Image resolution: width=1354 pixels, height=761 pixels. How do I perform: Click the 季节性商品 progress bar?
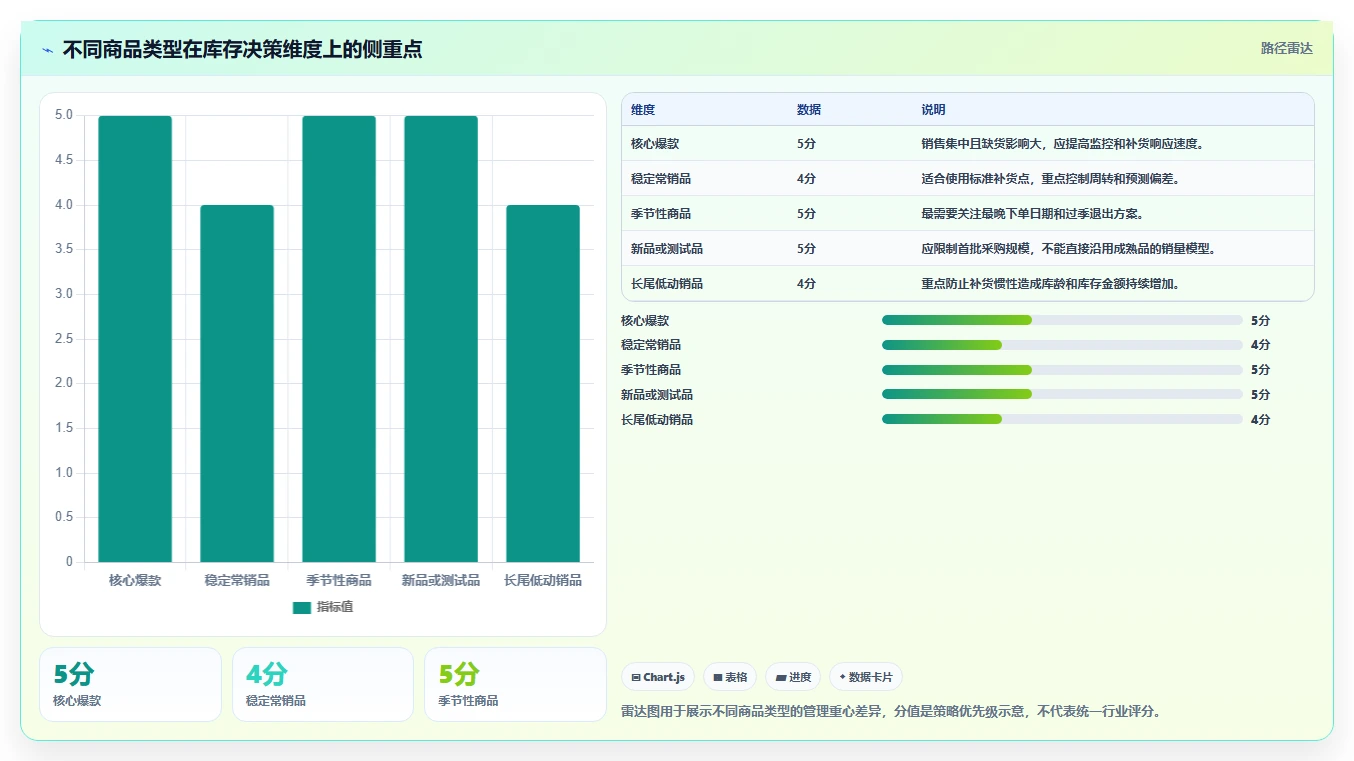point(1062,370)
